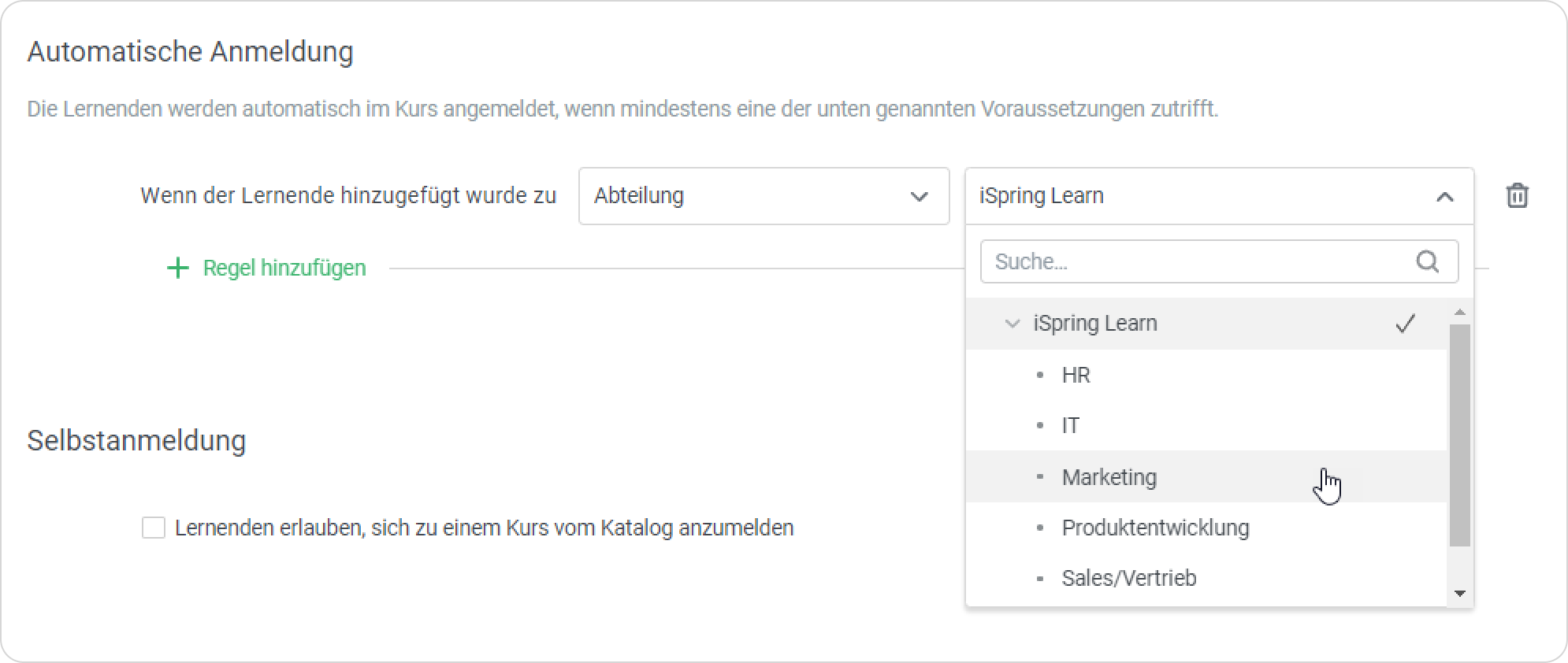
Task: Choose Marketing from the department list
Action: point(1109,477)
